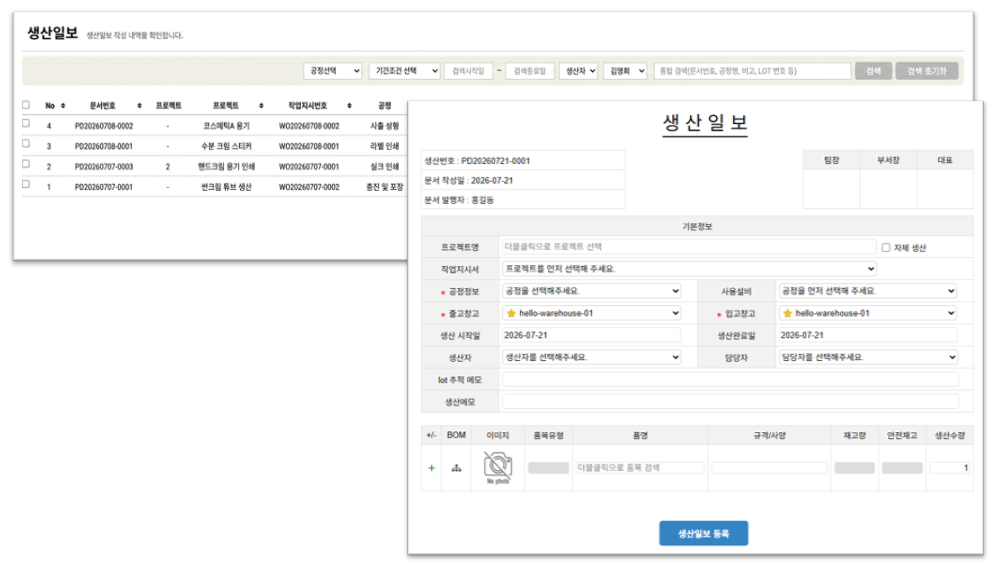The image size is (996, 566).
Task: Click work order WO20260707-0002
Action: tap(309, 187)
